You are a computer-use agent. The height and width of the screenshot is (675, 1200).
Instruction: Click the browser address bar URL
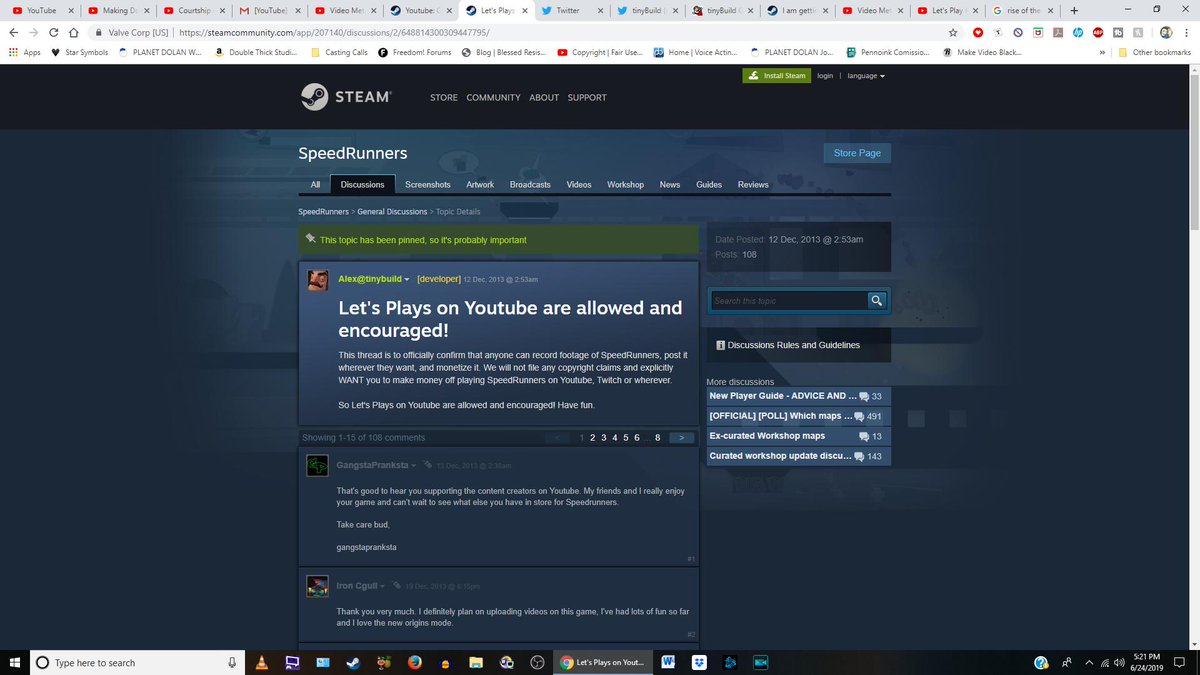pyautogui.click(x=334, y=32)
